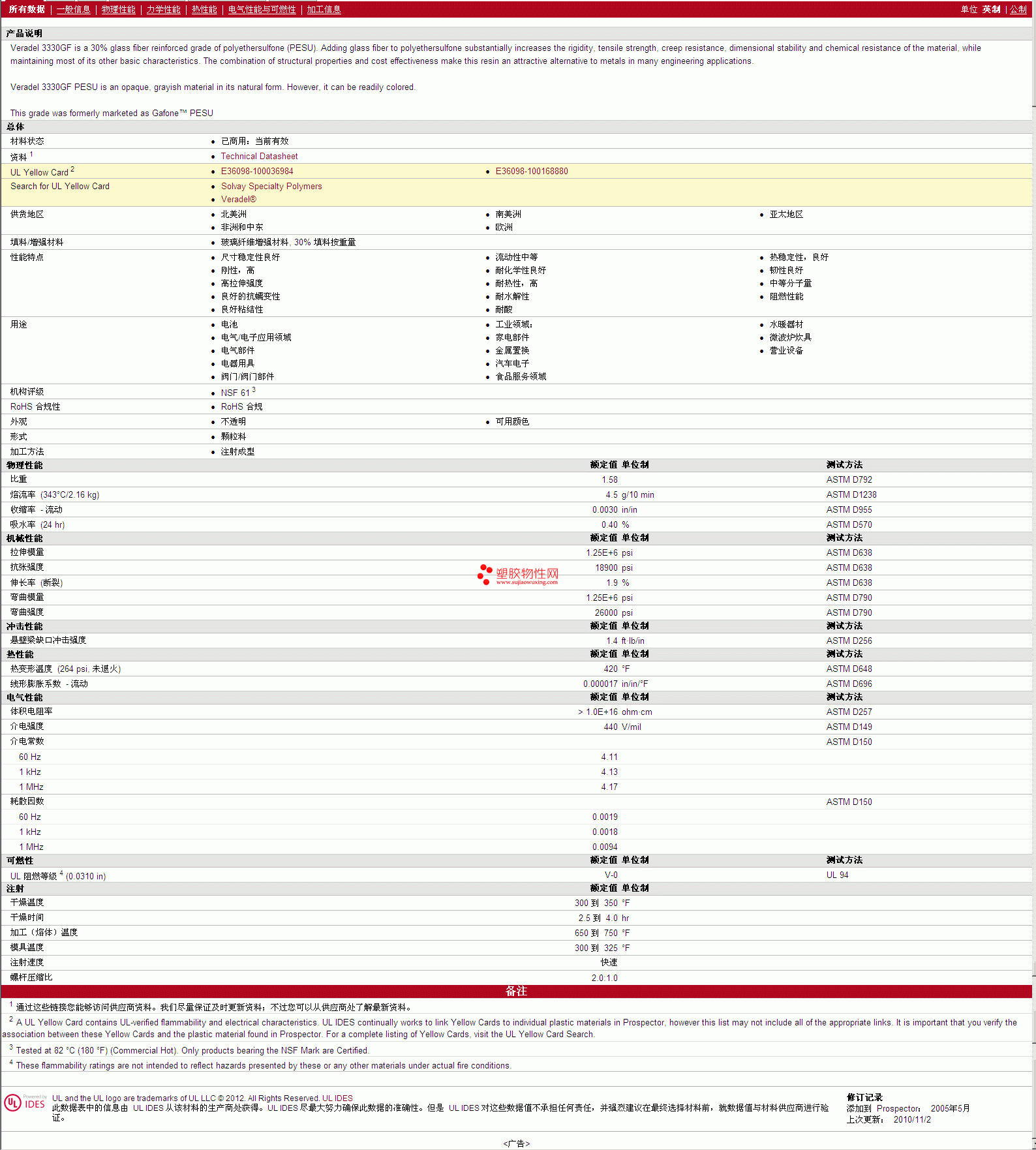Switch to the 物理性能 tab
Viewport: 1036px width, 1150px height.
(x=118, y=9)
